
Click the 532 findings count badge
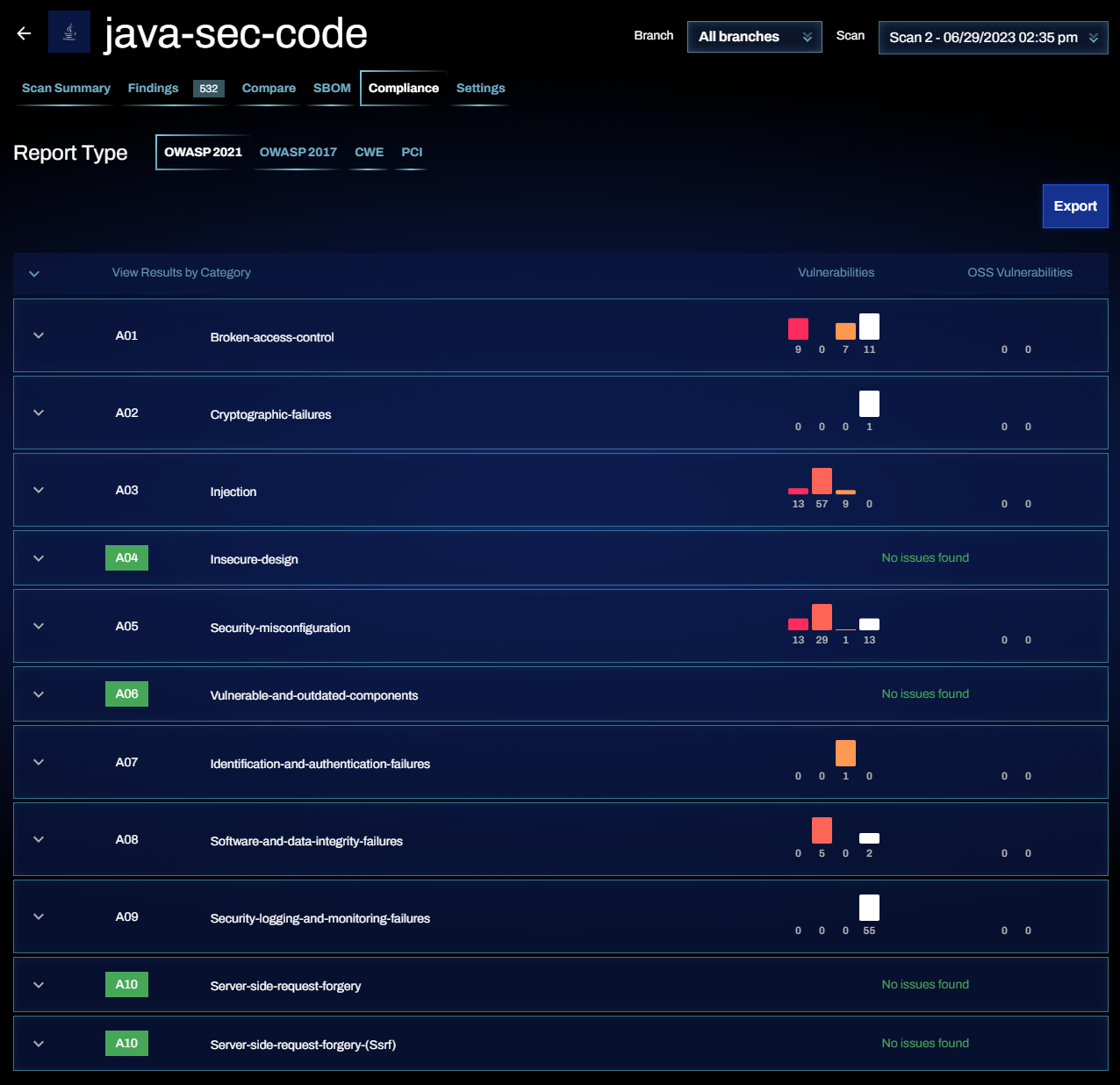pyautogui.click(x=209, y=89)
